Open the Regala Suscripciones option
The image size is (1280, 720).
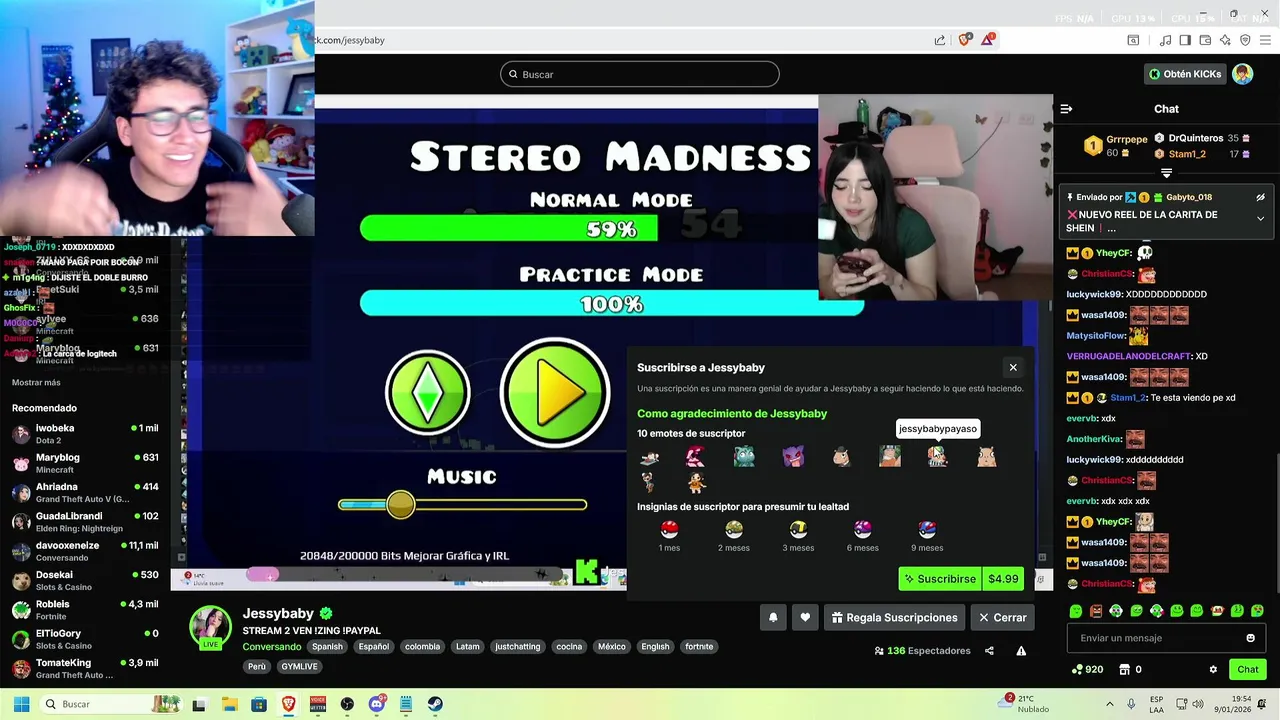click(x=894, y=618)
